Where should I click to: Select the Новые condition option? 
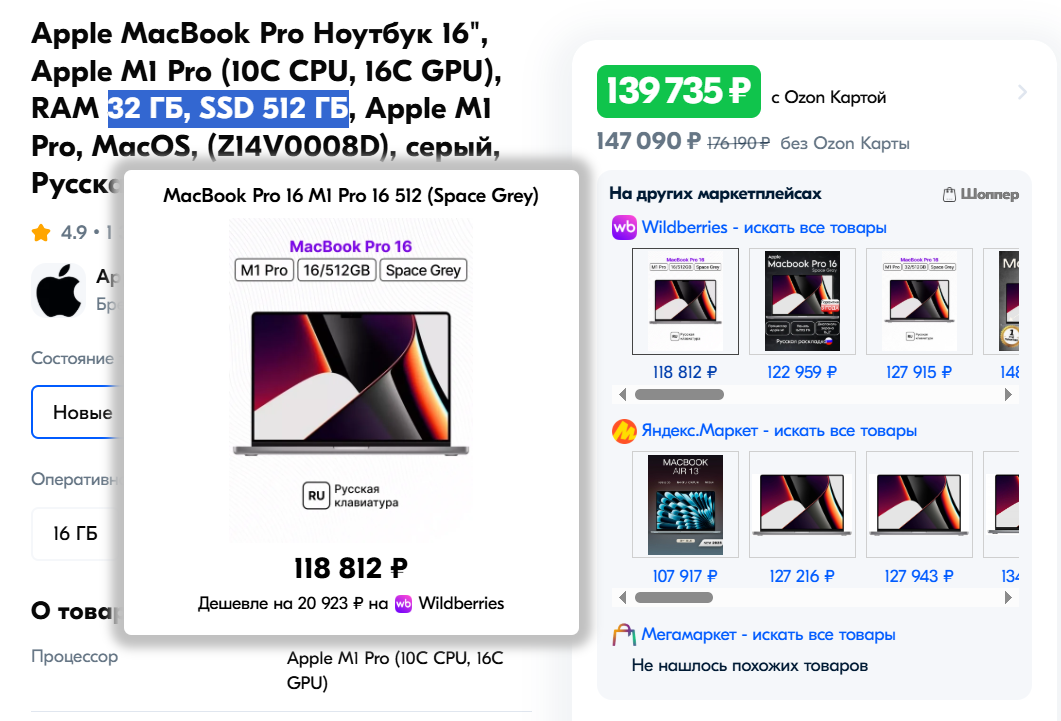77,412
